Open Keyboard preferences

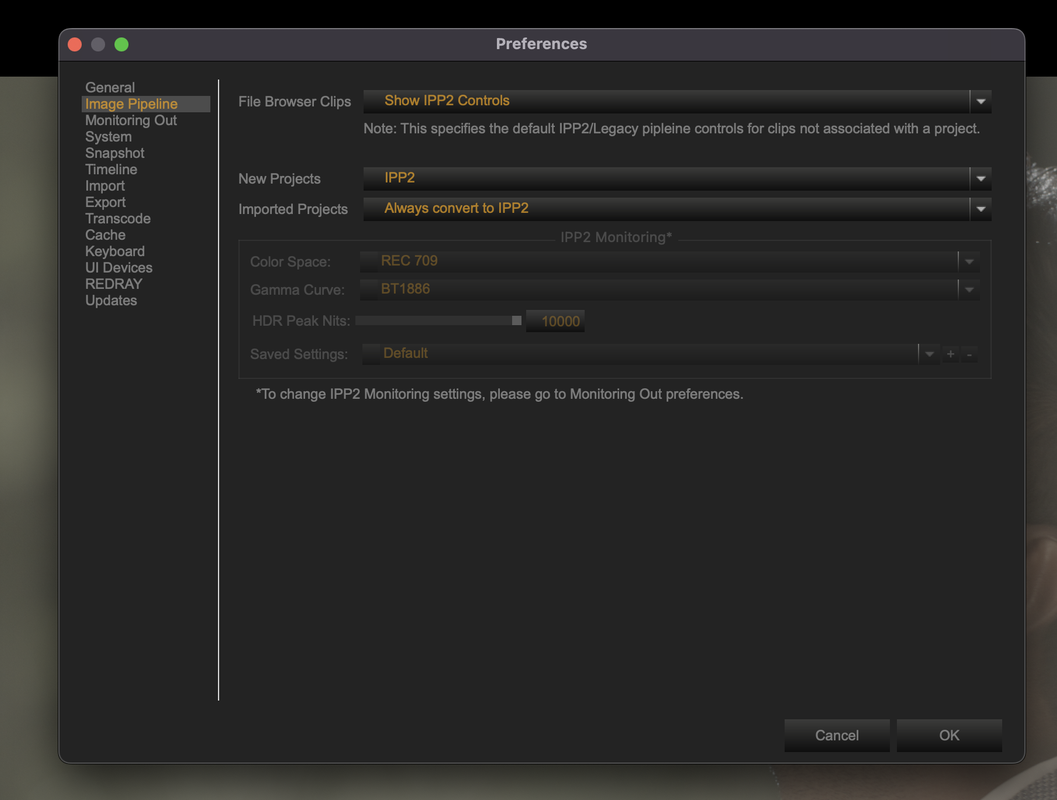(x=115, y=251)
